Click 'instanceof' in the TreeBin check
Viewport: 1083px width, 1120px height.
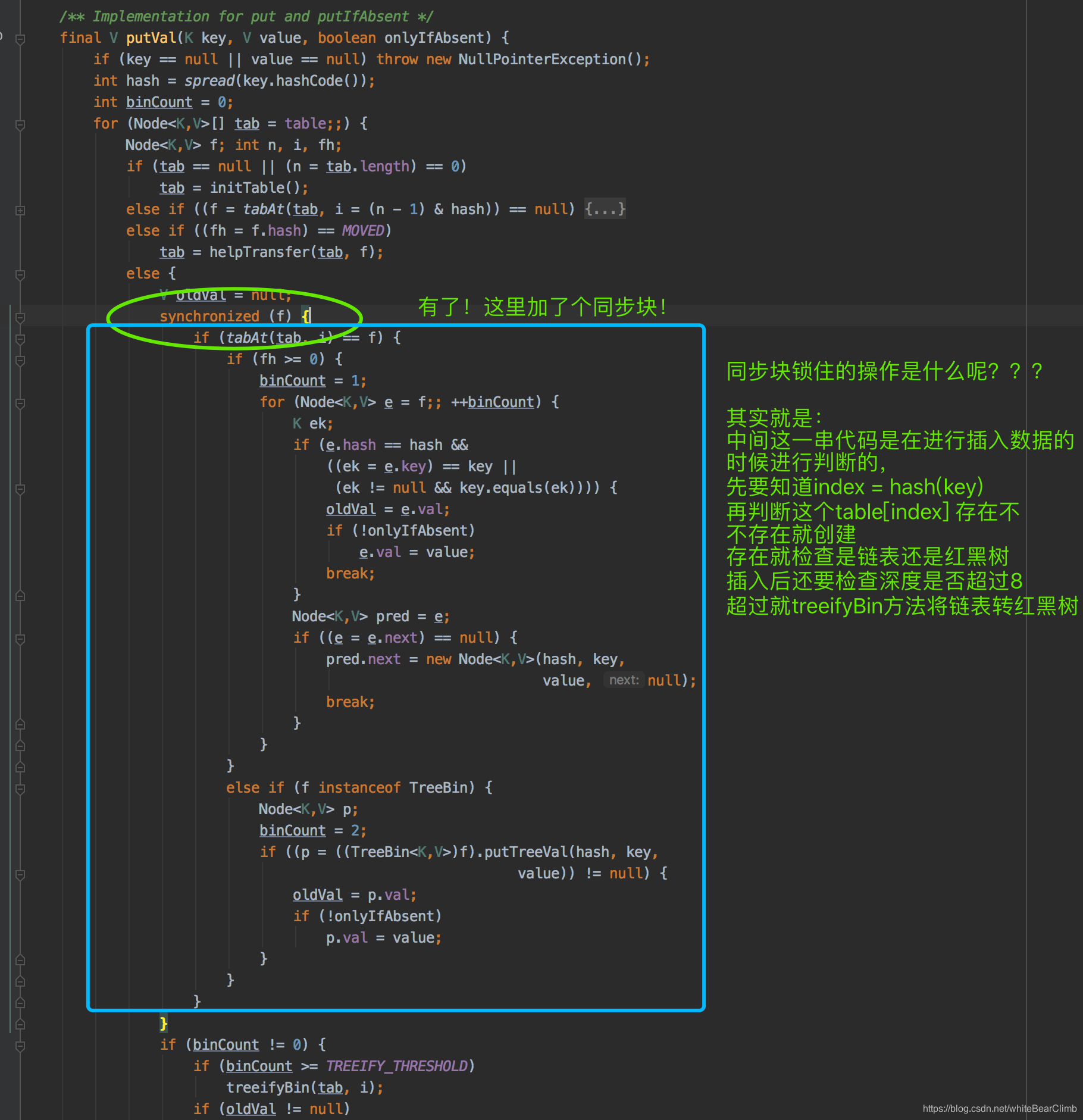(359, 788)
